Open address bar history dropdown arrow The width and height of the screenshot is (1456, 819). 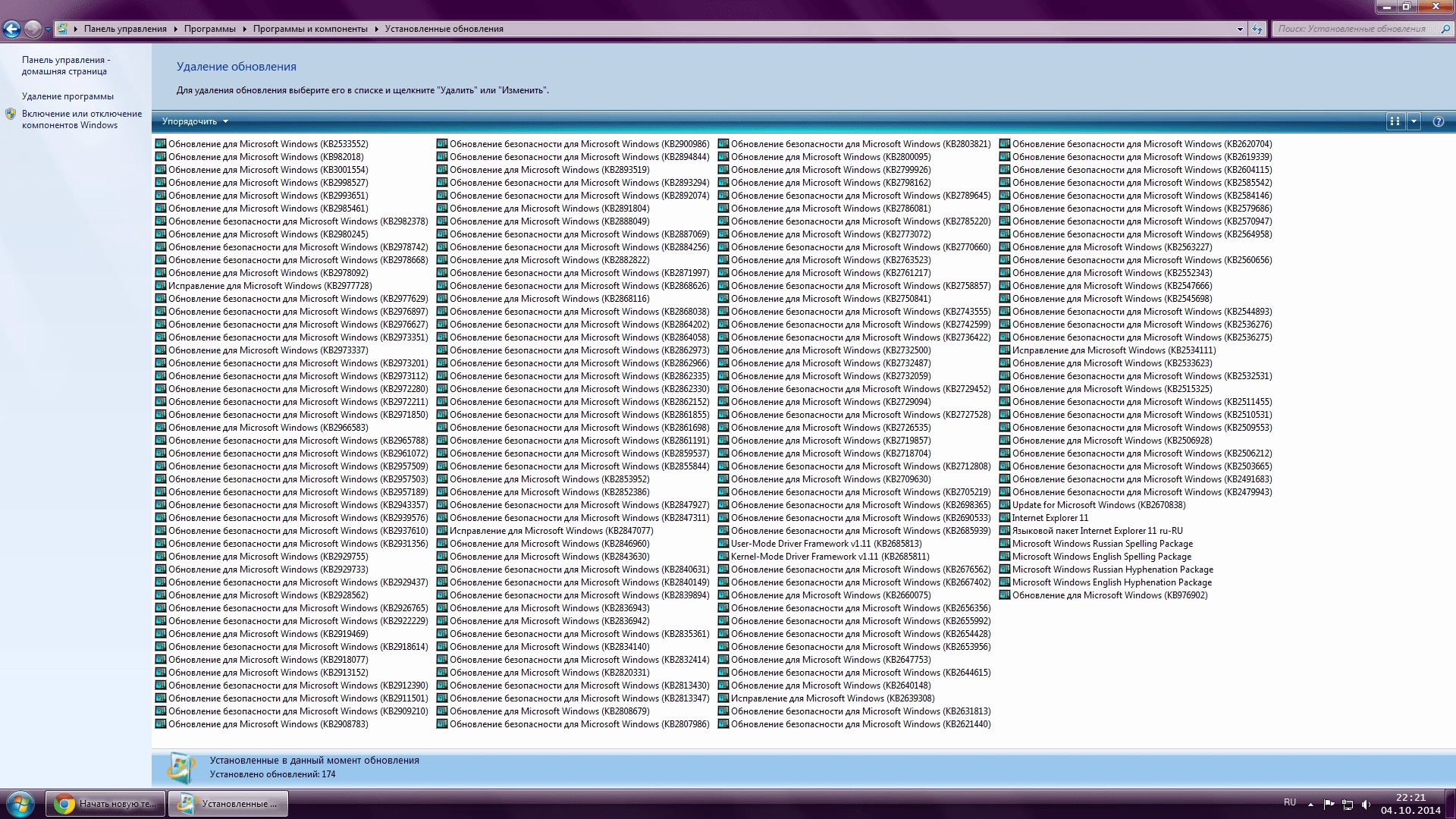1240,29
